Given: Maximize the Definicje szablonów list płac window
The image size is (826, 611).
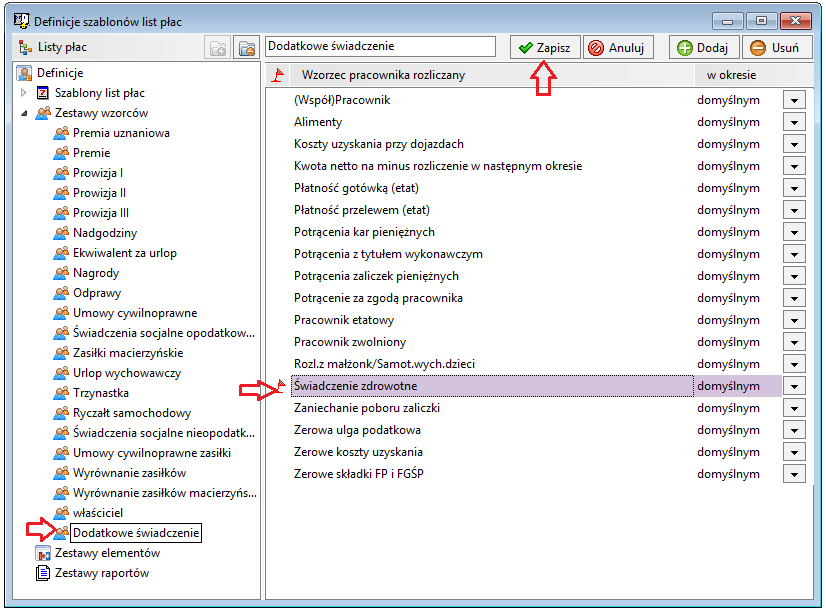Looking at the screenshot, I should tap(761, 21).
